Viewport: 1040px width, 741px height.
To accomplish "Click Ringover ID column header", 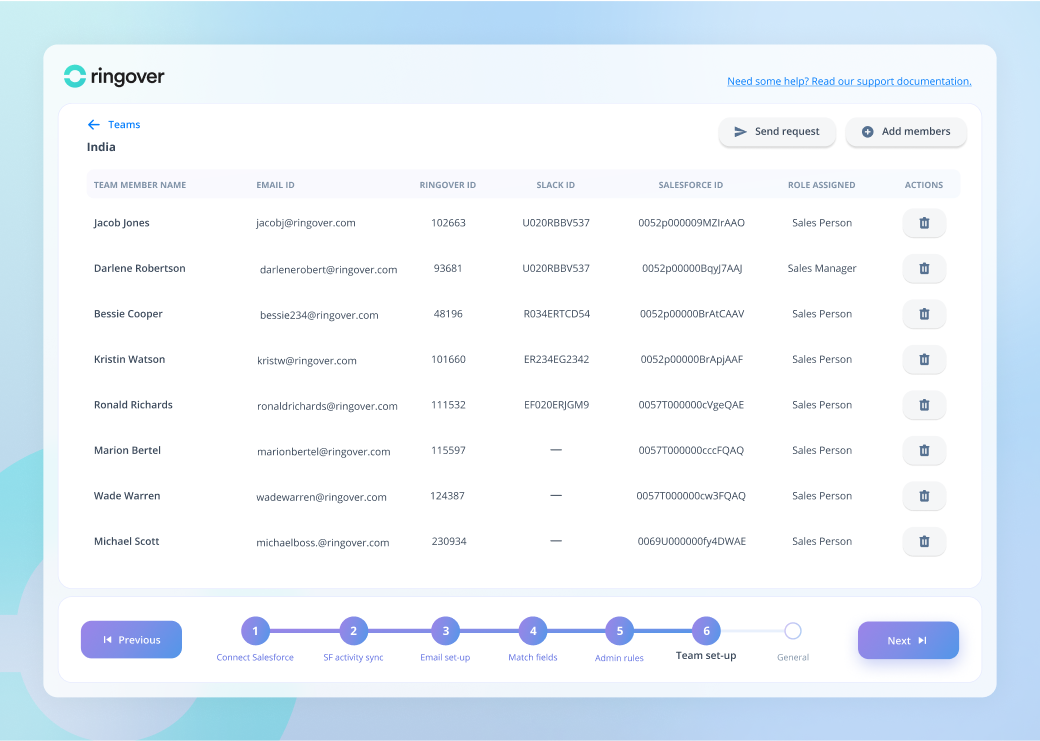I will coord(448,185).
